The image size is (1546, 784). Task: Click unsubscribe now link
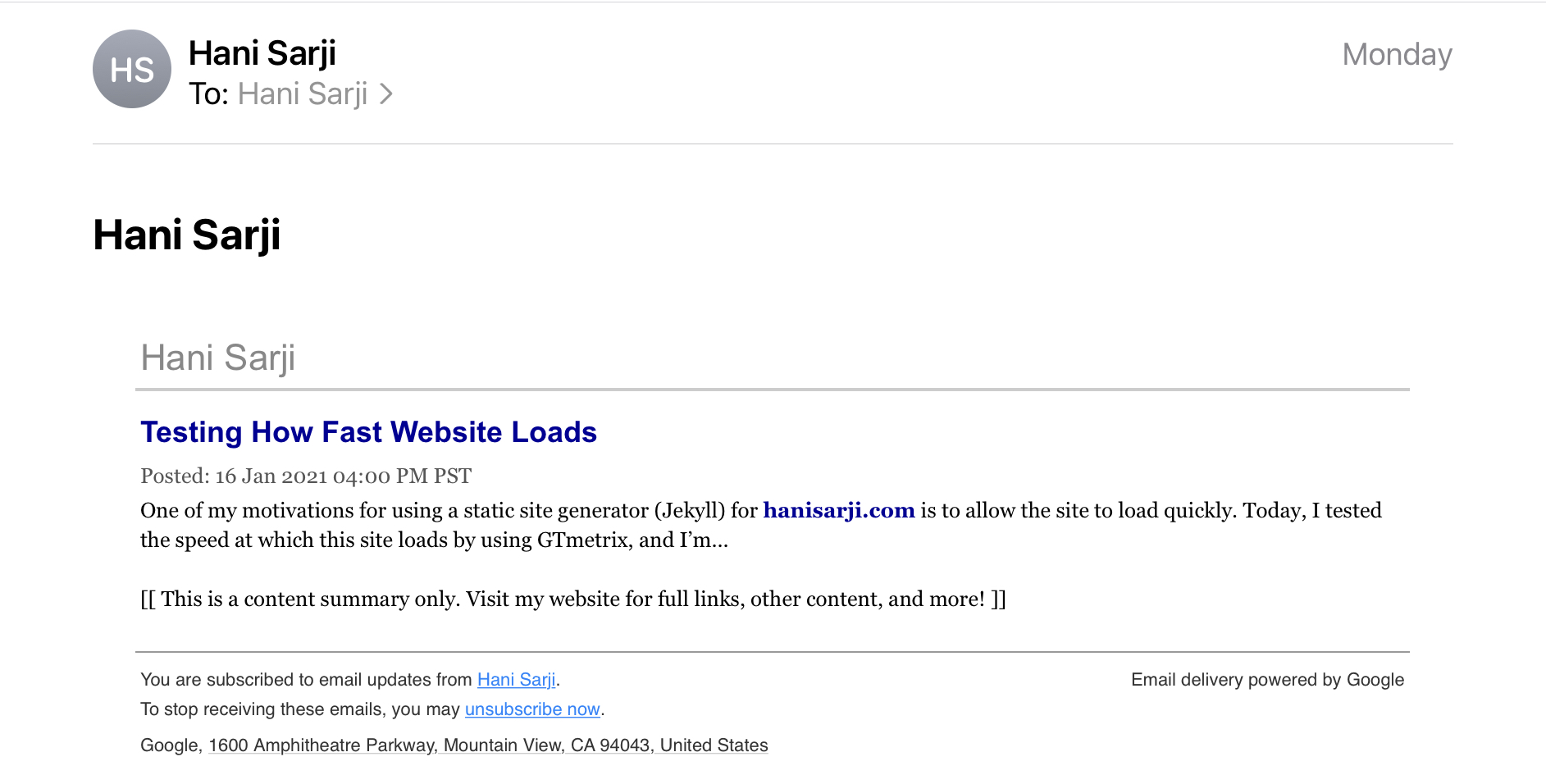532,709
